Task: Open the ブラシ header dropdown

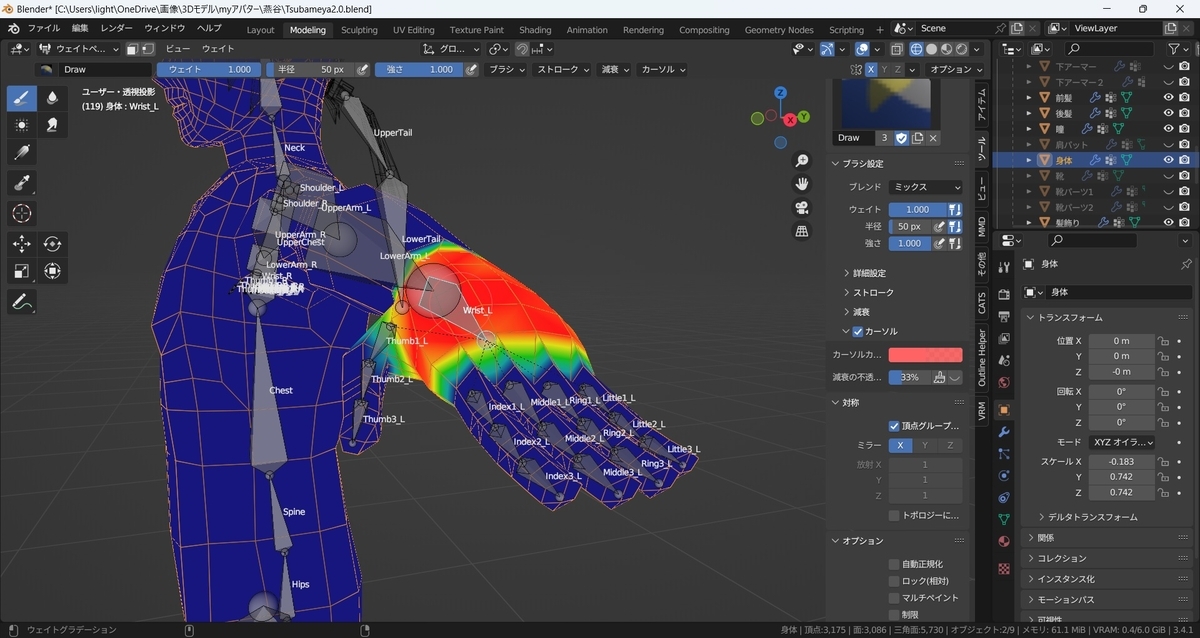Action: 505,70
